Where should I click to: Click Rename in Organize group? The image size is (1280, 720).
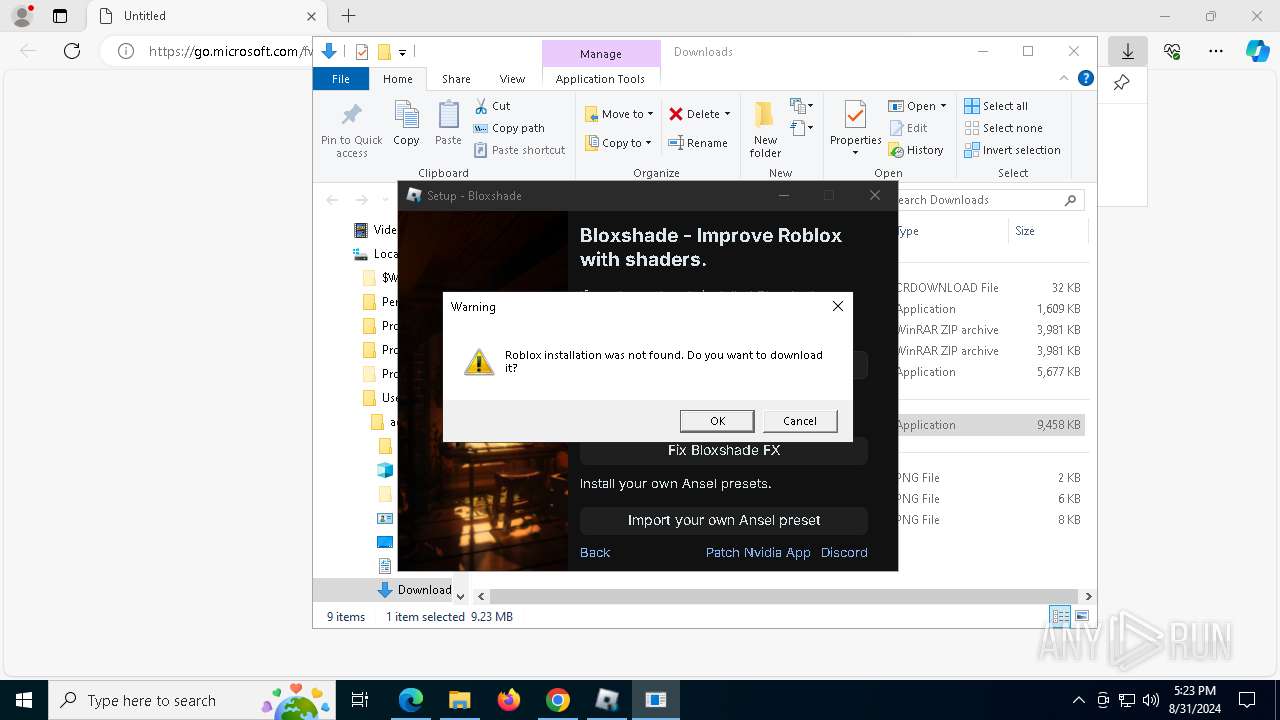point(698,143)
